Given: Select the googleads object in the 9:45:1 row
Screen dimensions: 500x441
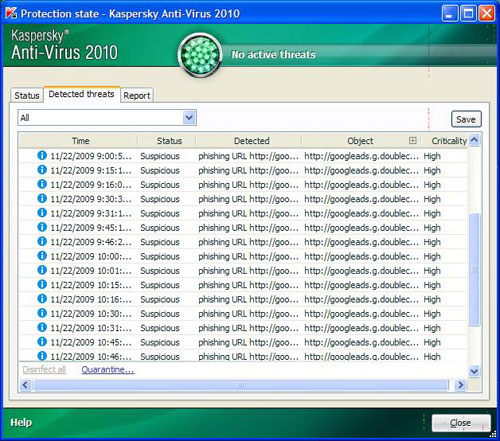Looking at the screenshot, I should [x=361, y=228].
